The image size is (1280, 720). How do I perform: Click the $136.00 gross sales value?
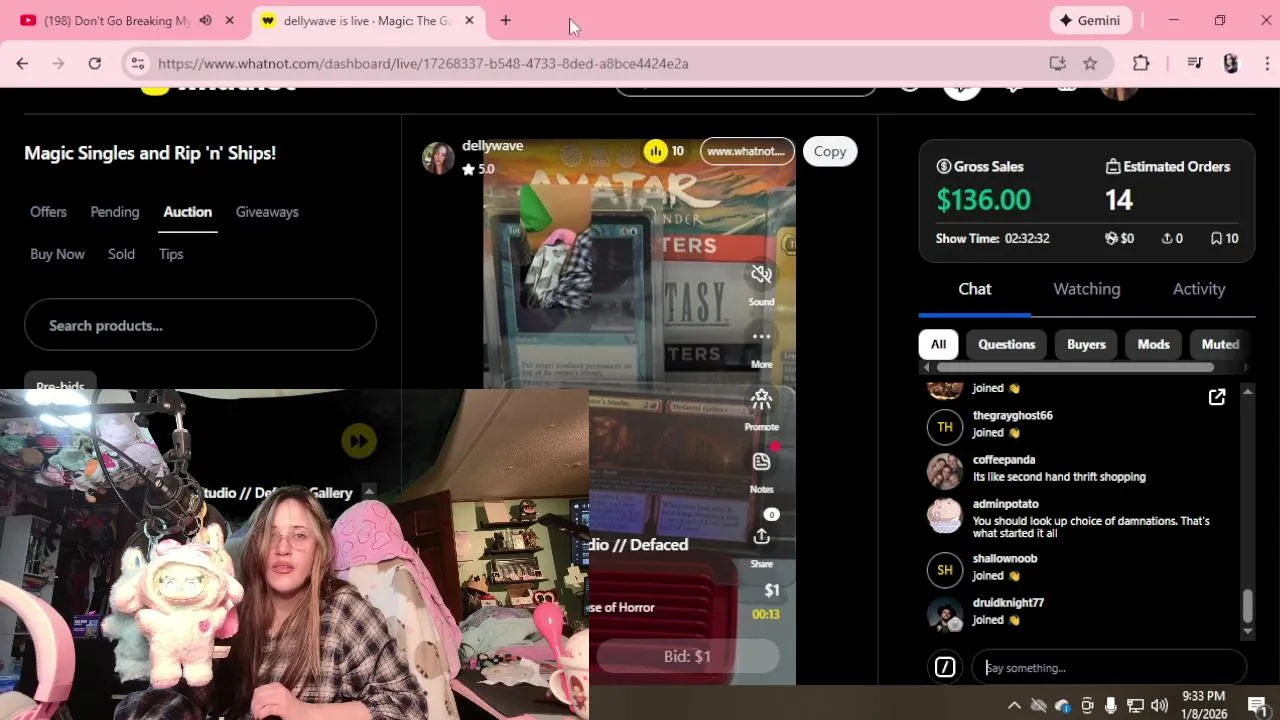pyautogui.click(x=983, y=199)
